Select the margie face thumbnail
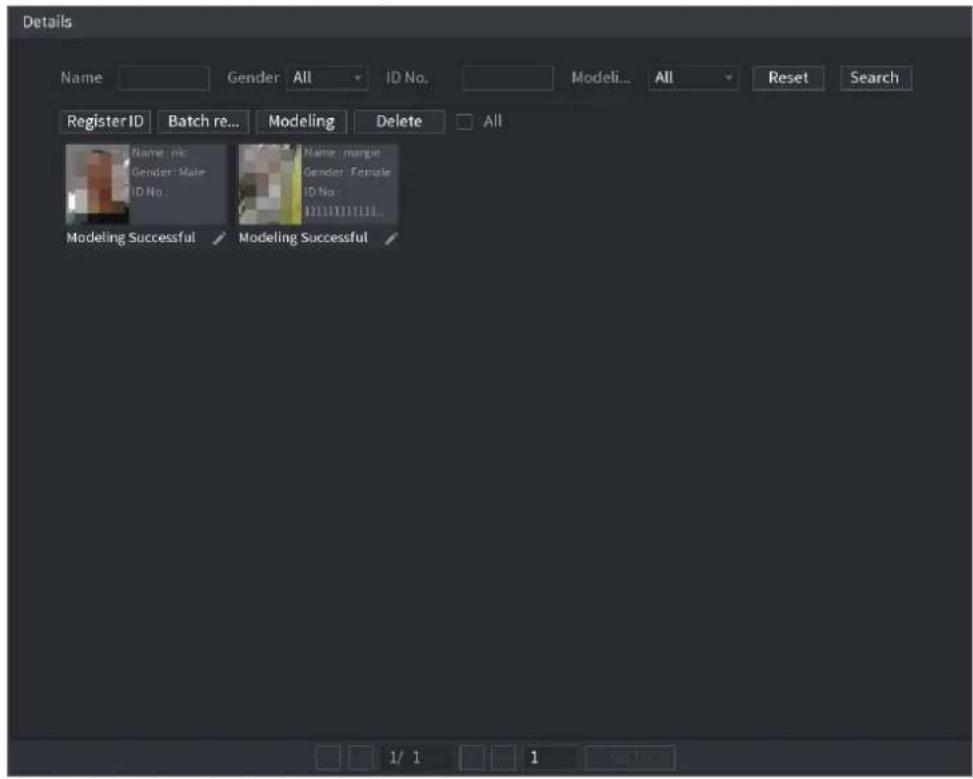This screenshot has height=779, width=973. (x=270, y=184)
